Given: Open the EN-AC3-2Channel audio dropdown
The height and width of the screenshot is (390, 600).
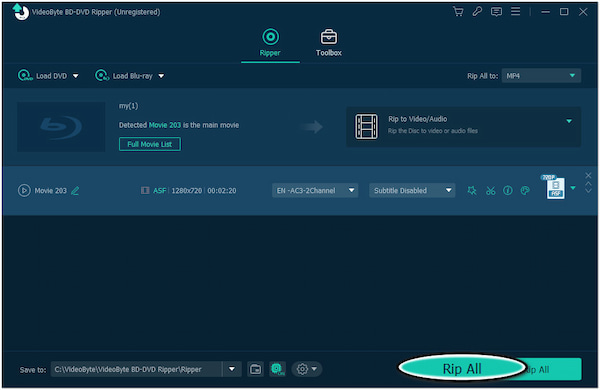Looking at the screenshot, I should coord(315,190).
